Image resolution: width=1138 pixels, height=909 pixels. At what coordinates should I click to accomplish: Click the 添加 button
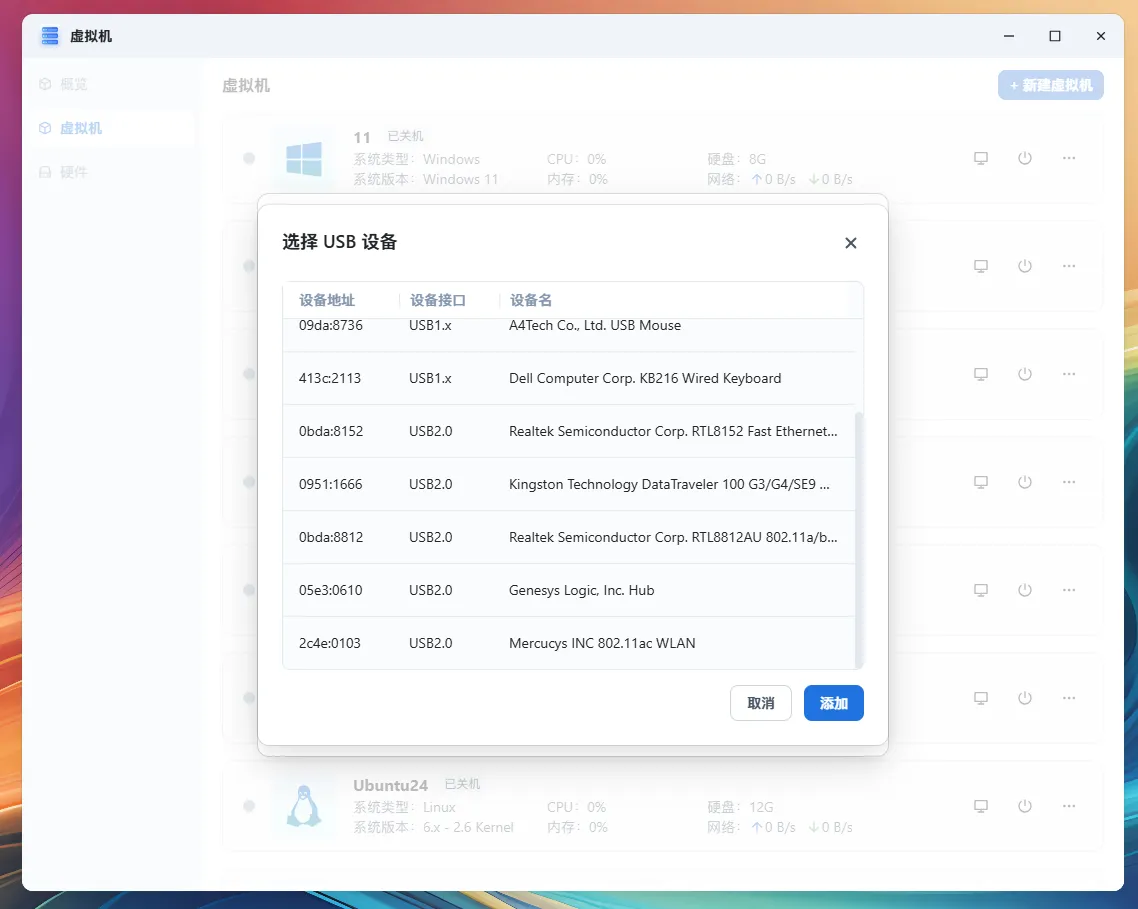[833, 703]
